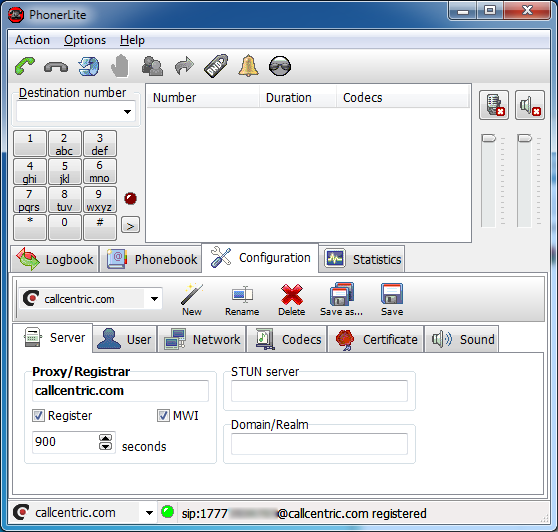Image resolution: width=558 pixels, height=532 pixels.
Task: Click the Save as... floppy icon
Action: coord(341,299)
